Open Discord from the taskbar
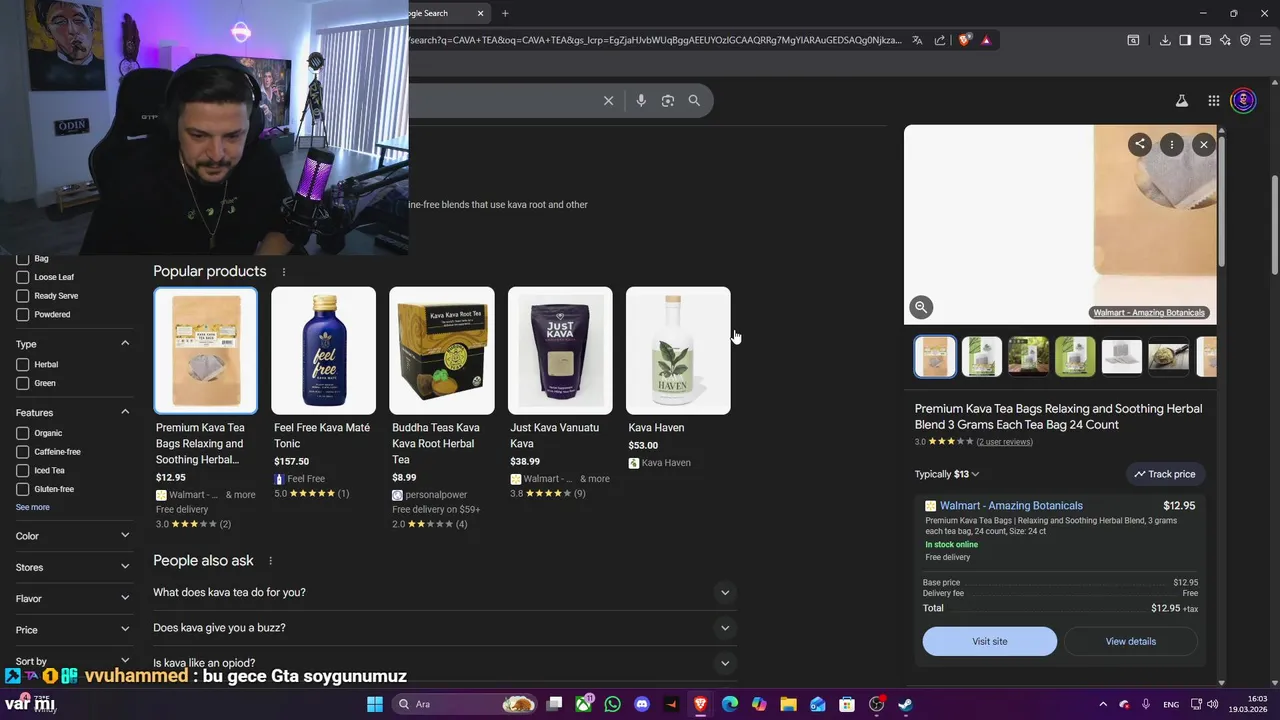The height and width of the screenshot is (720, 1280). [642, 704]
